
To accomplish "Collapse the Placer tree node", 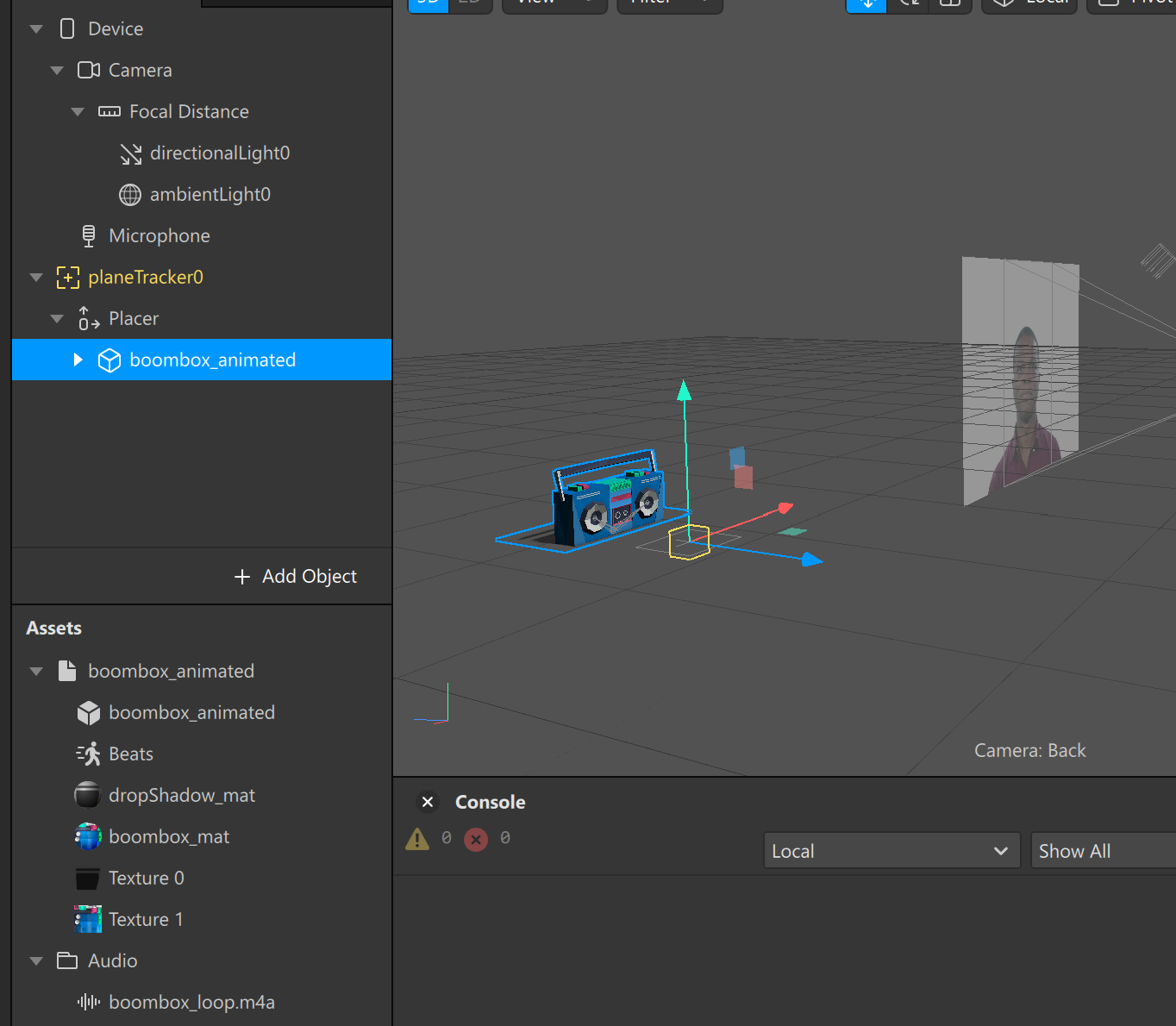I will coord(57,319).
